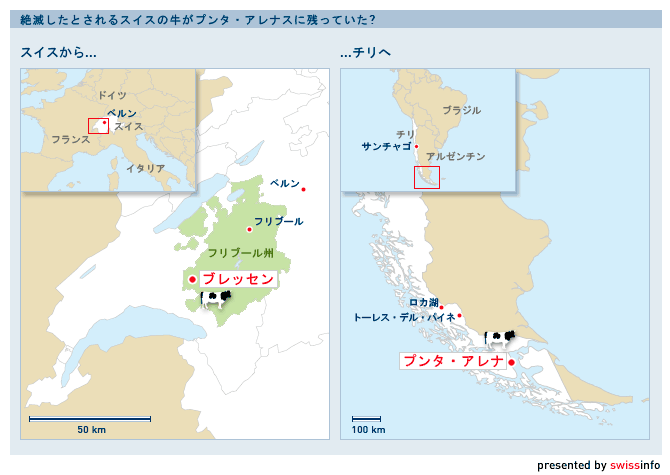Select the スイスから… heading
The width and height of the screenshot is (670, 475).
point(59,52)
